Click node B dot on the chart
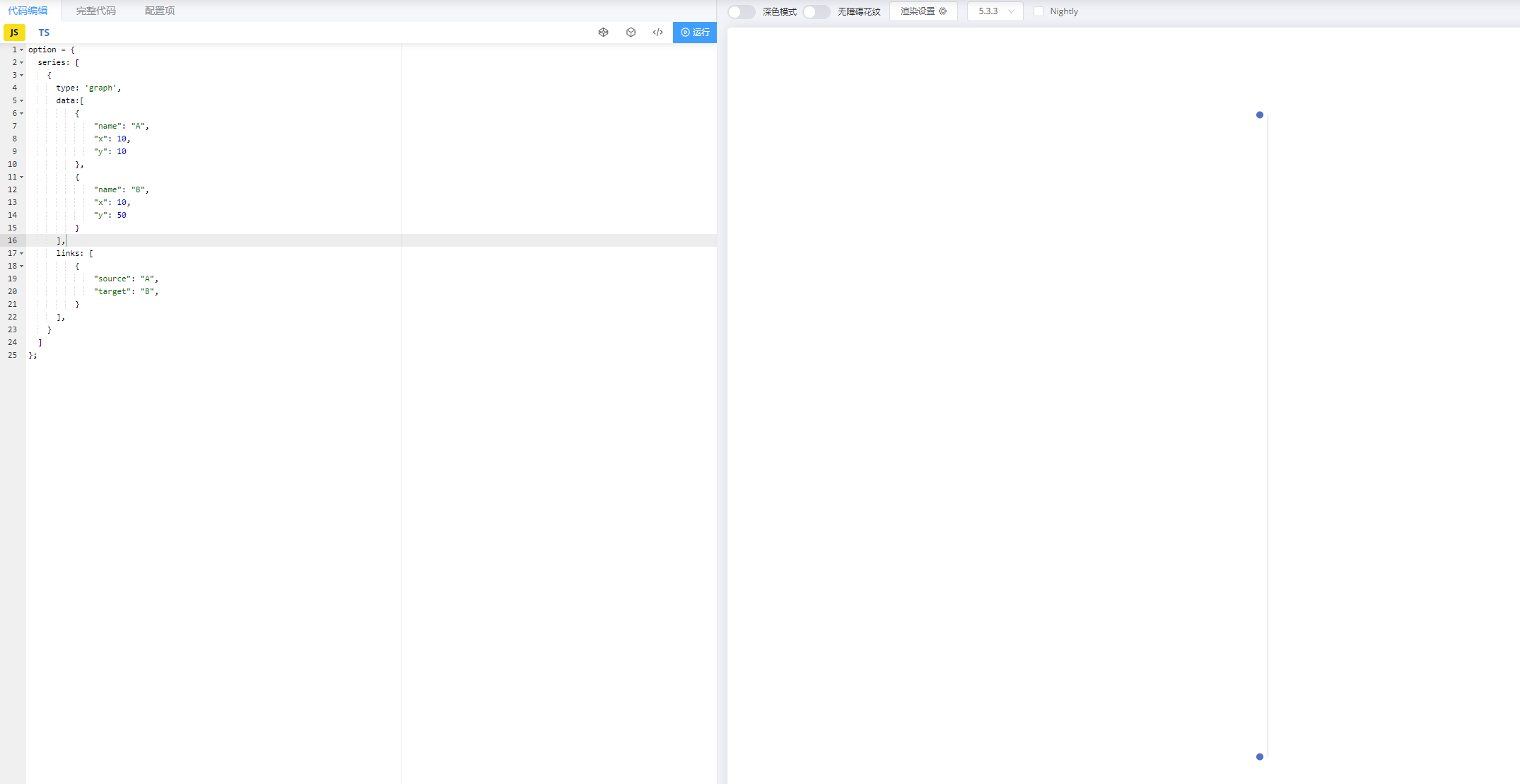 pos(1259,756)
